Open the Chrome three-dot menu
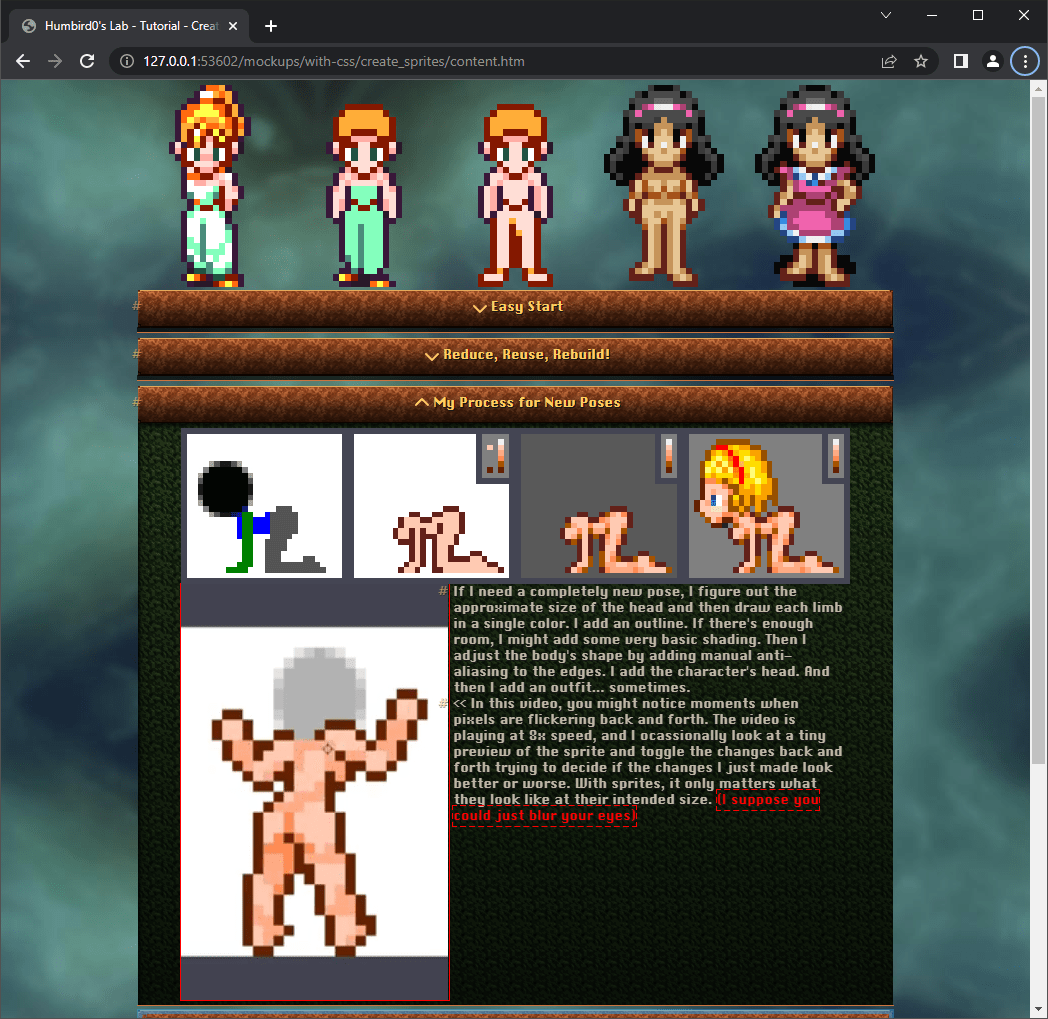The height and width of the screenshot is (1019, 1048). point(1025,61)
